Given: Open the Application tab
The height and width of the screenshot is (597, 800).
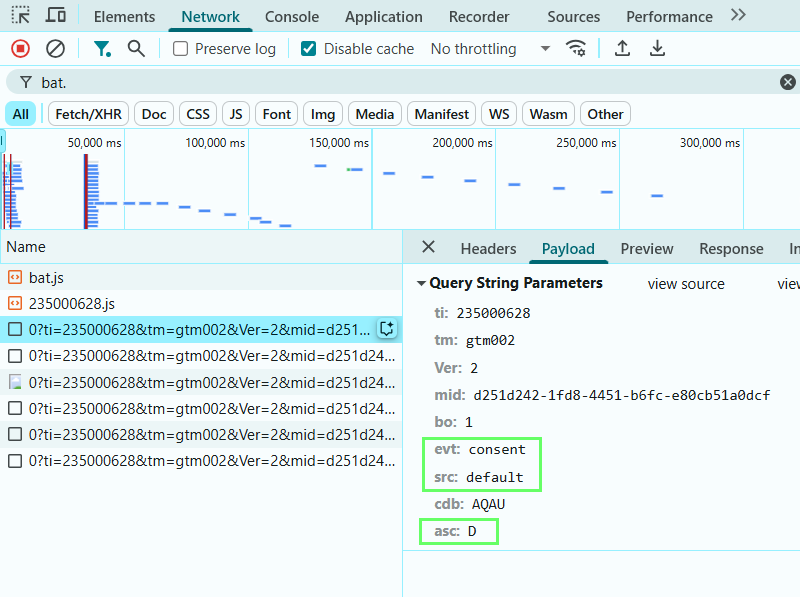Looking at the screenshot, I should pos(384,17).
